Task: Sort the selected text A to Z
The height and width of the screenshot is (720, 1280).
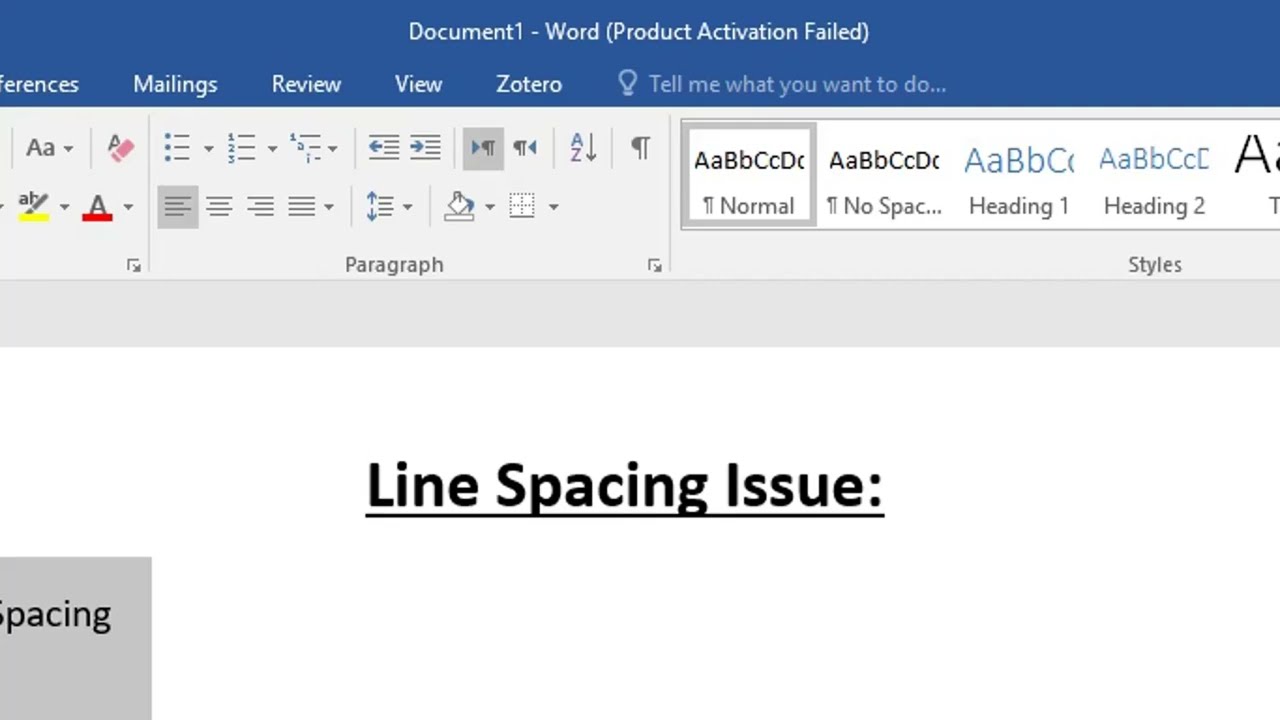Action: (583, 148)
